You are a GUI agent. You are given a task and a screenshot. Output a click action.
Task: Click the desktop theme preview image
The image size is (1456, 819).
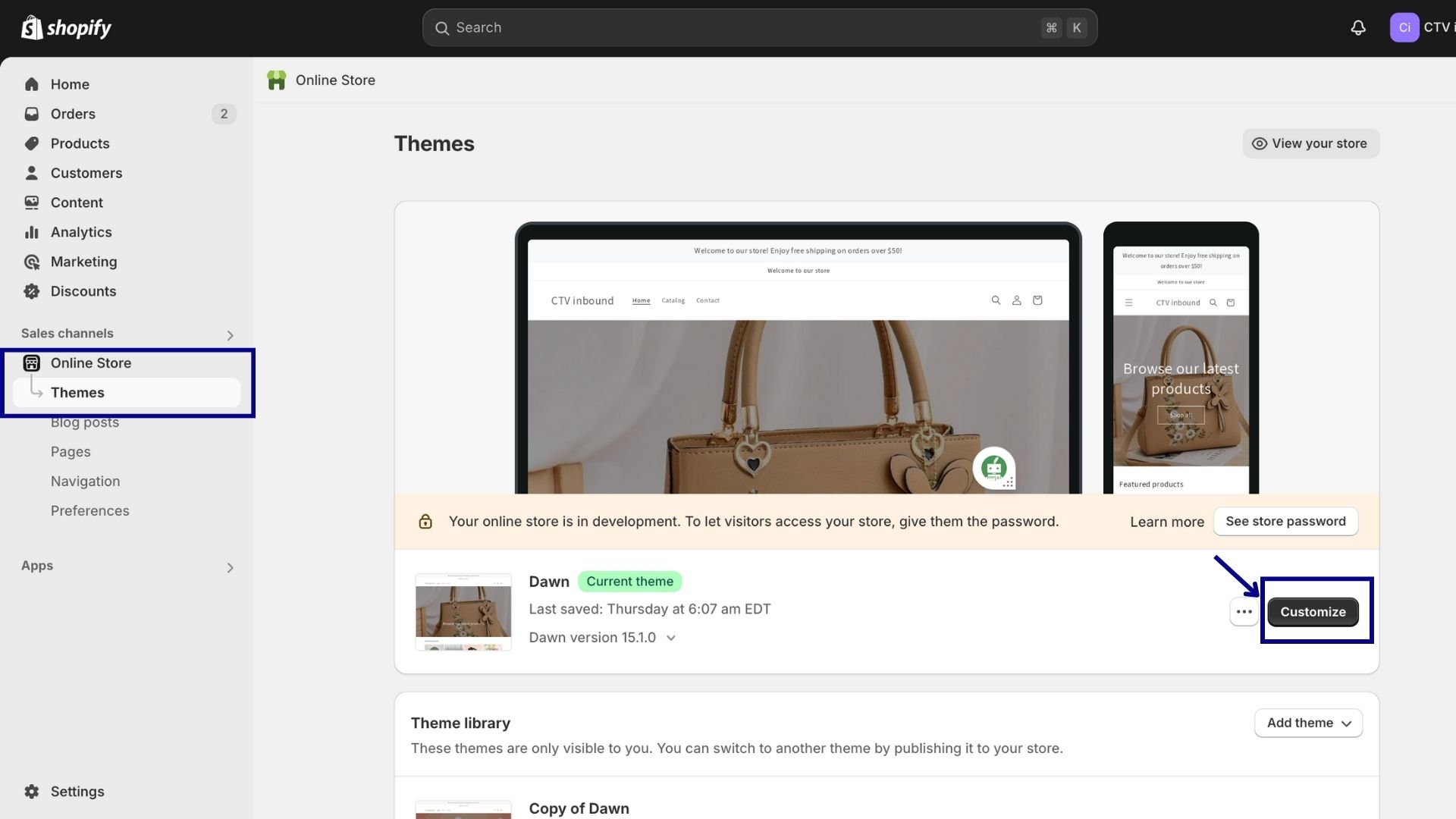pyautogui.click(x=798, y=358)
